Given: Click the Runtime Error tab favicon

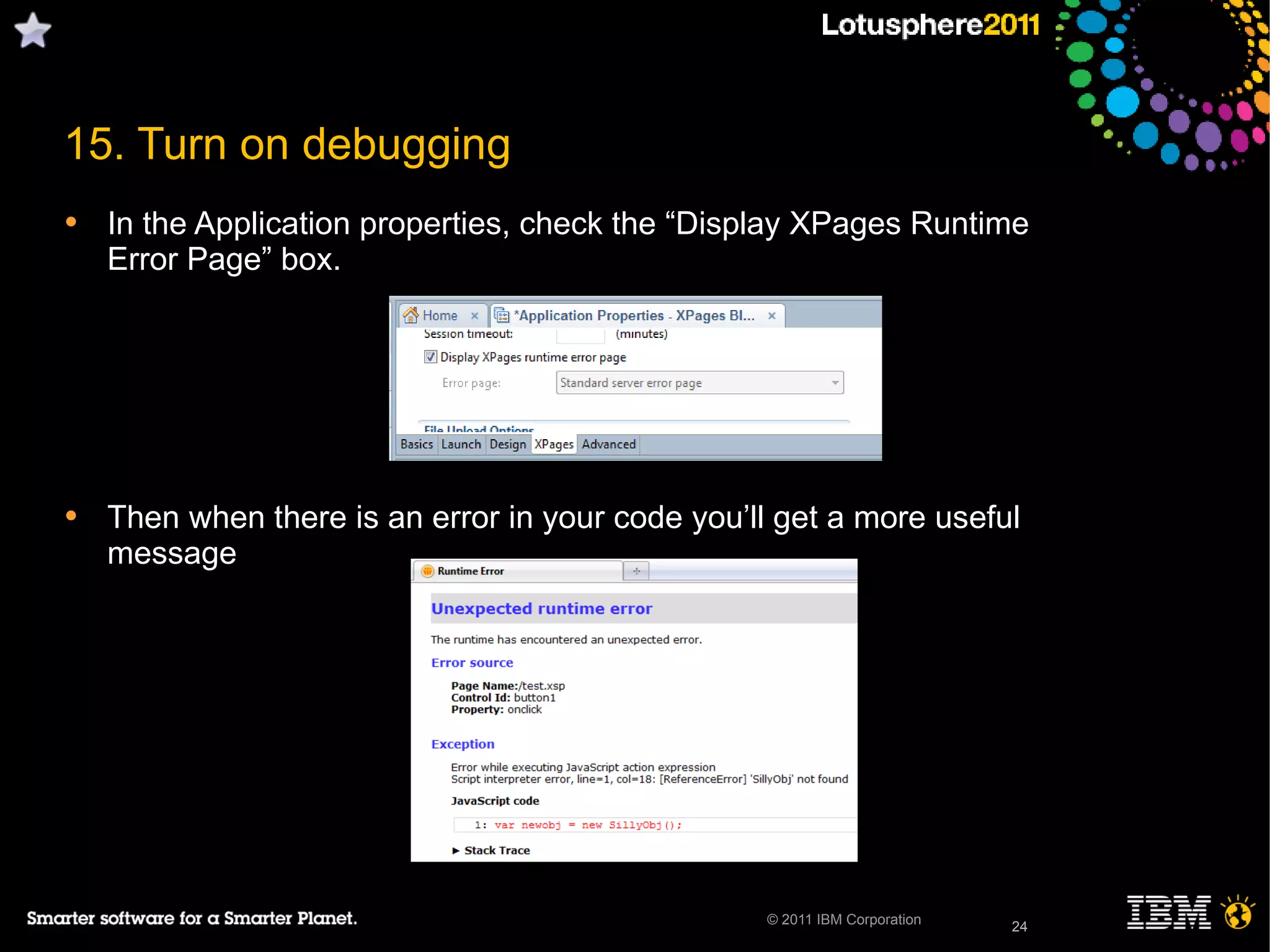Looking at the screenshot, I should point(427,571).
